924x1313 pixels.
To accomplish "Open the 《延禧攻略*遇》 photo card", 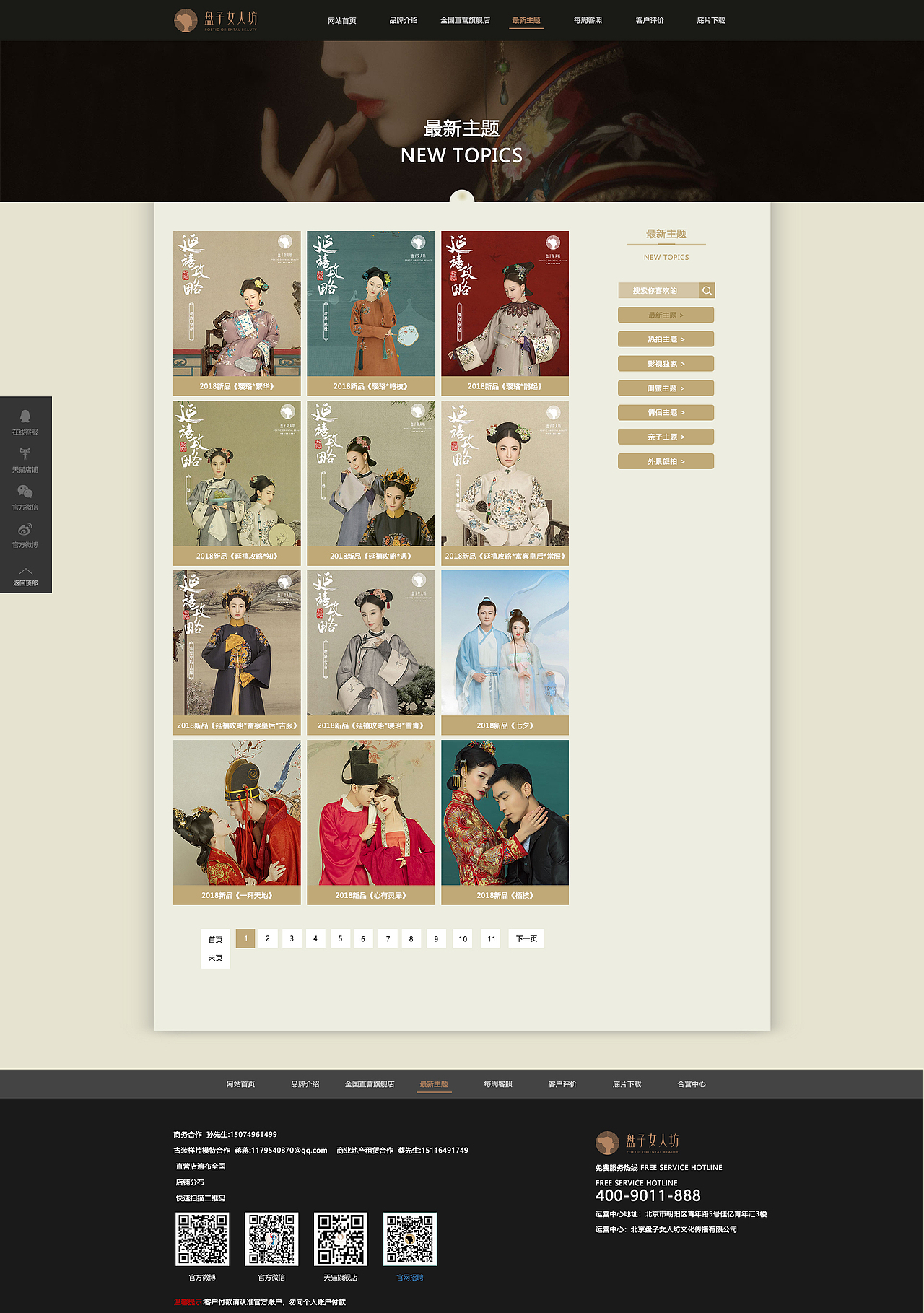I will click(x=371, y=483).
